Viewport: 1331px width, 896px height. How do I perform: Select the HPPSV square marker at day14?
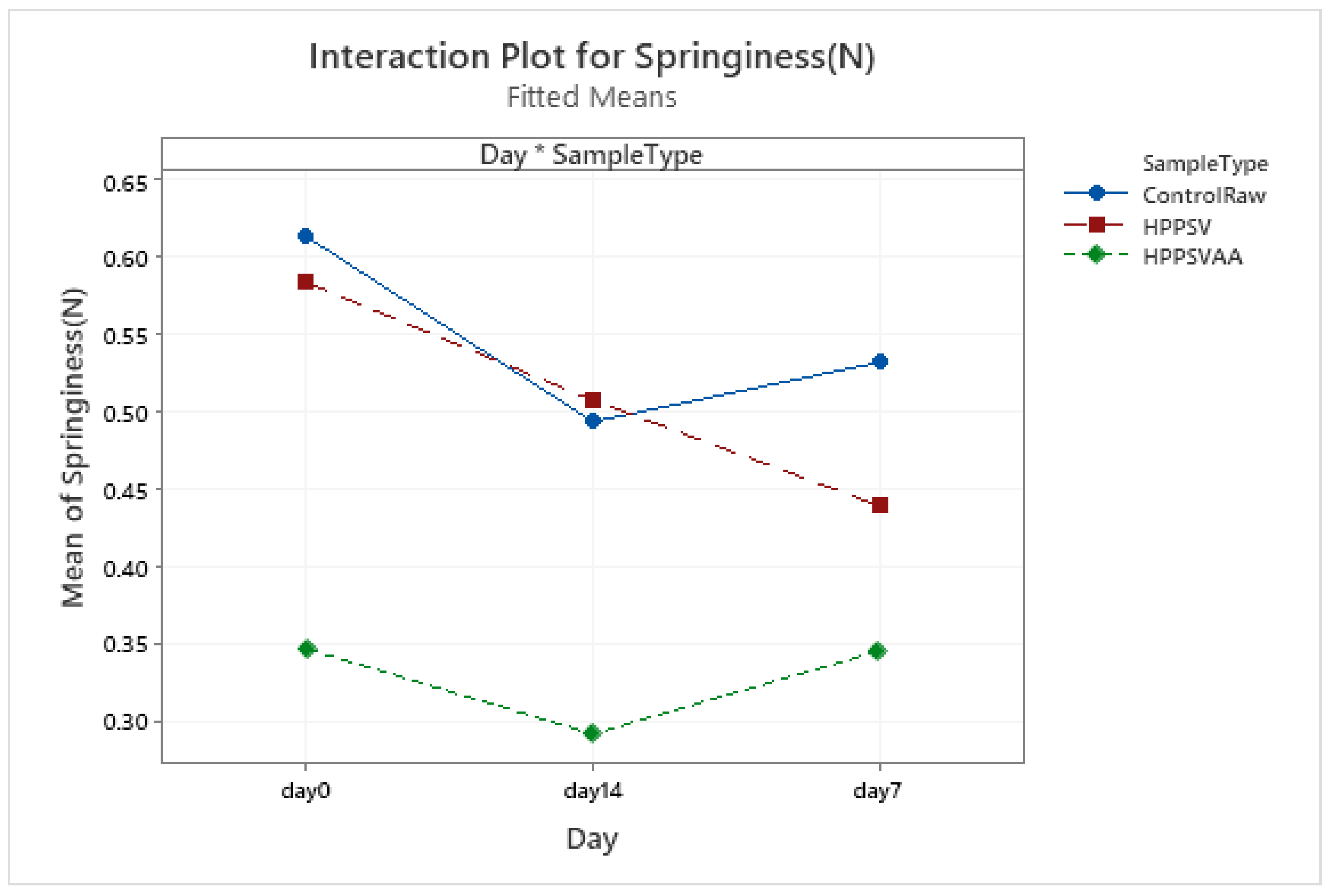[x=593, y=399]
